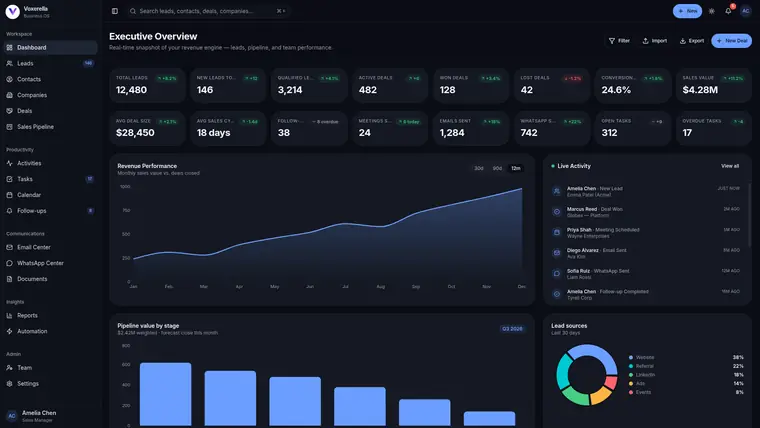The height and width of the screenshot is (428, 760).
Task: Click the Events legend entry
Action: [x=686, y=392]
